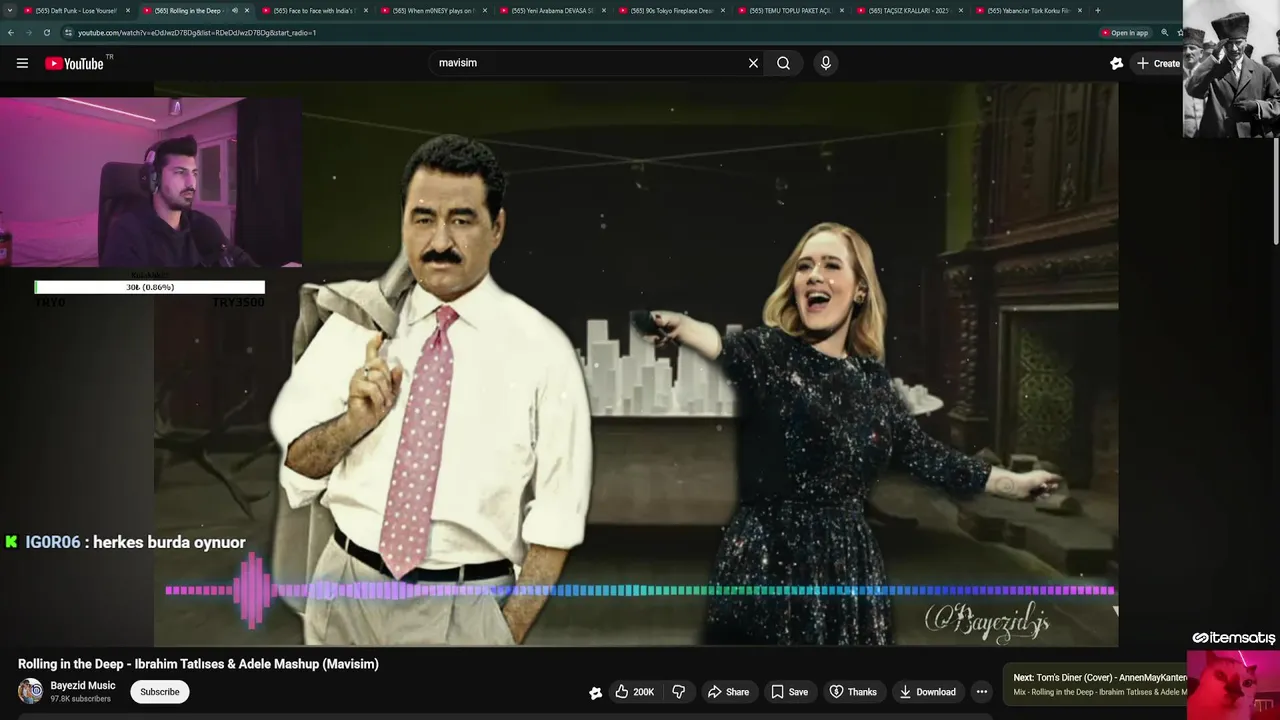Screen dimensions: 1280x720
Task: Open a new browser tab
Action: [1098, 11]
